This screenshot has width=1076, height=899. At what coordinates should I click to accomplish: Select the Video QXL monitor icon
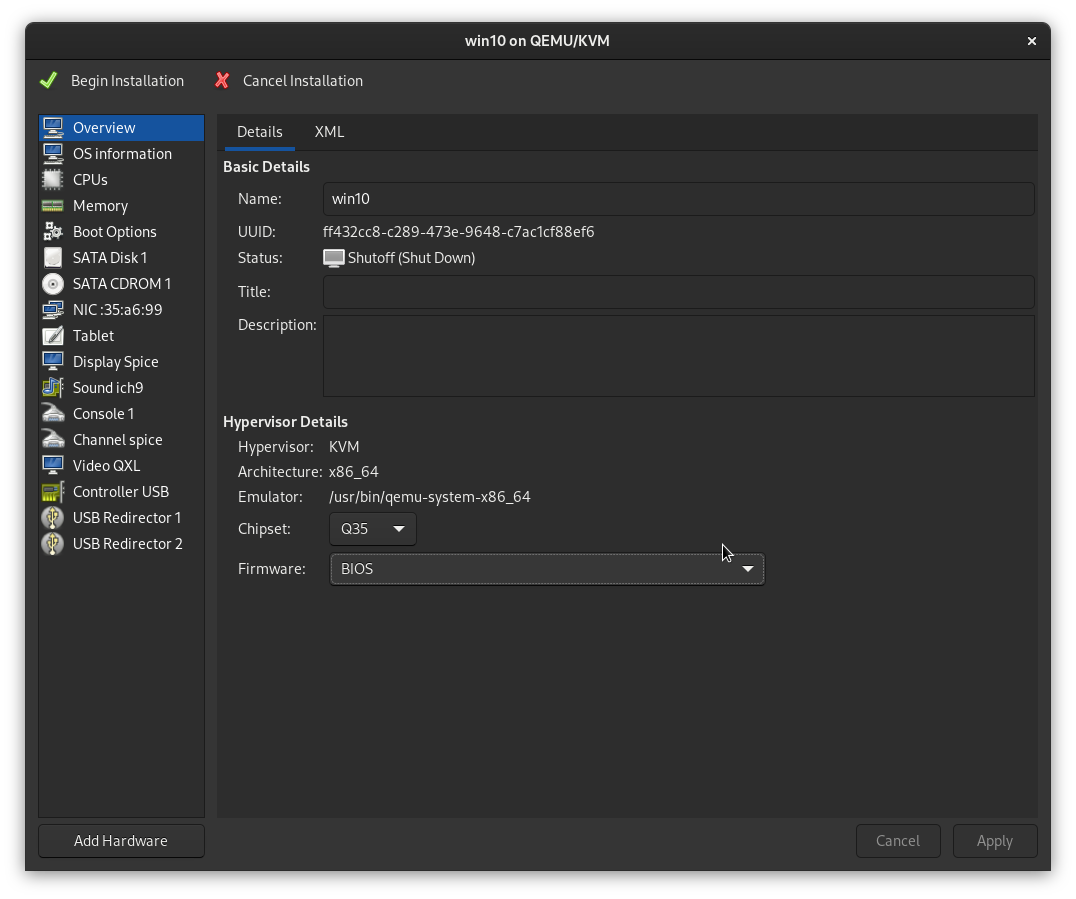pyautogui.click(x=53, y=466)
